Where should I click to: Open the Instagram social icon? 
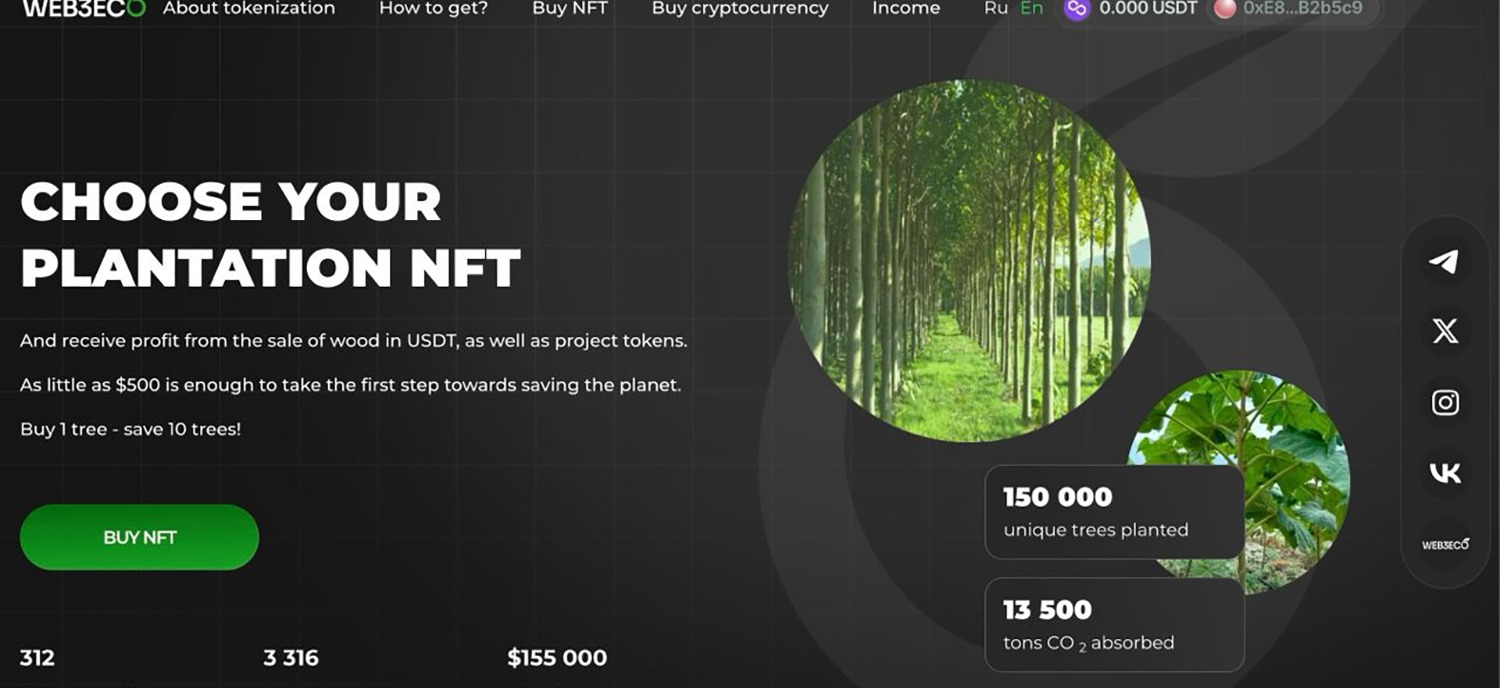[x=1445, y=403]
